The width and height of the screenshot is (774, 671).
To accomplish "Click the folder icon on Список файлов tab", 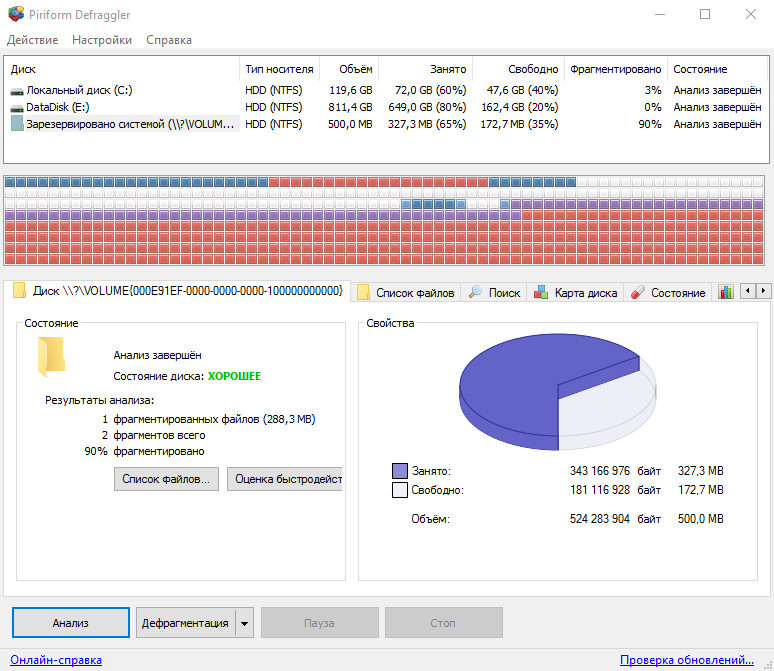I will (x=363, y=292).
